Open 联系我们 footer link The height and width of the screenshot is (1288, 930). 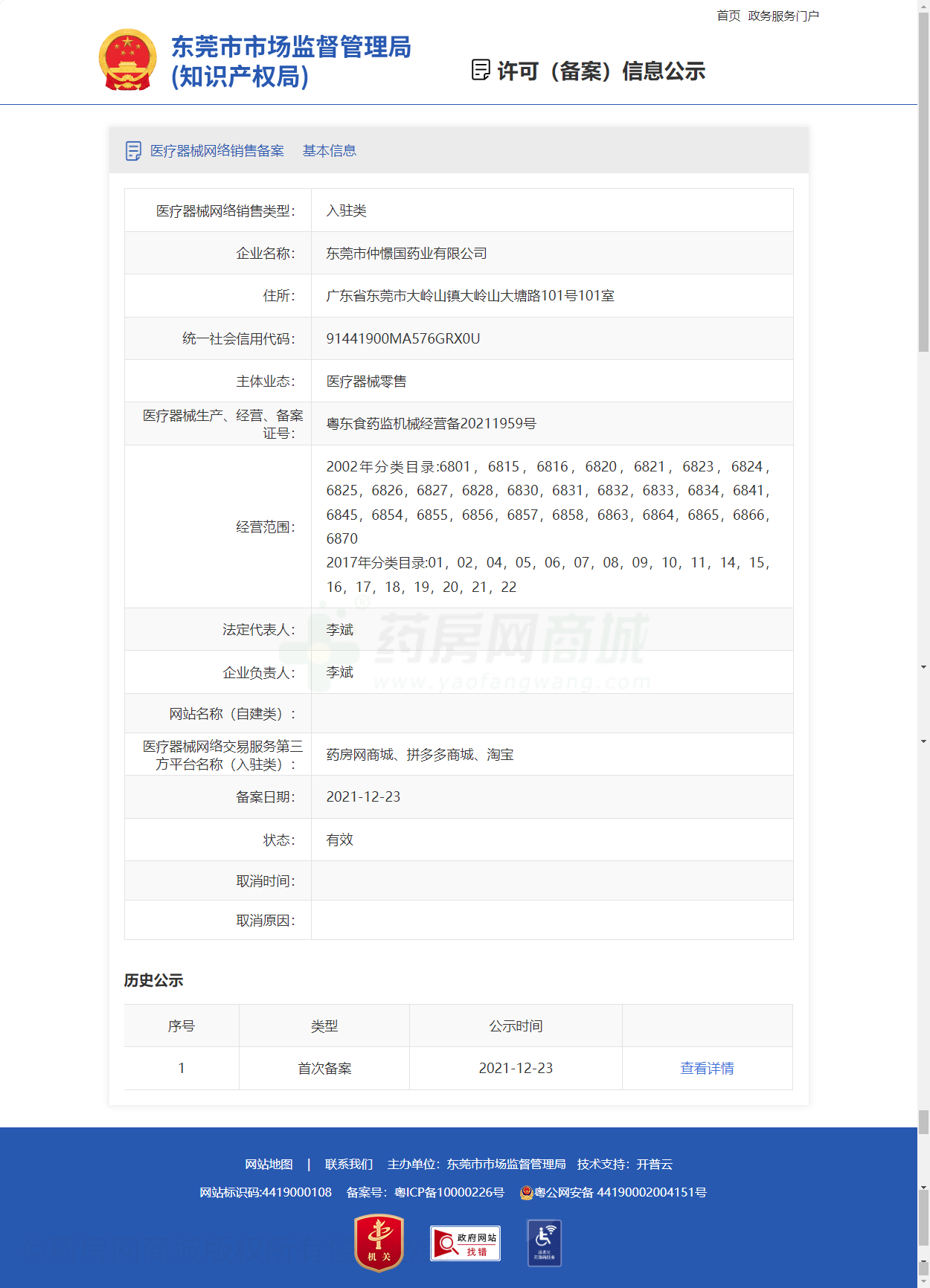349,1164
